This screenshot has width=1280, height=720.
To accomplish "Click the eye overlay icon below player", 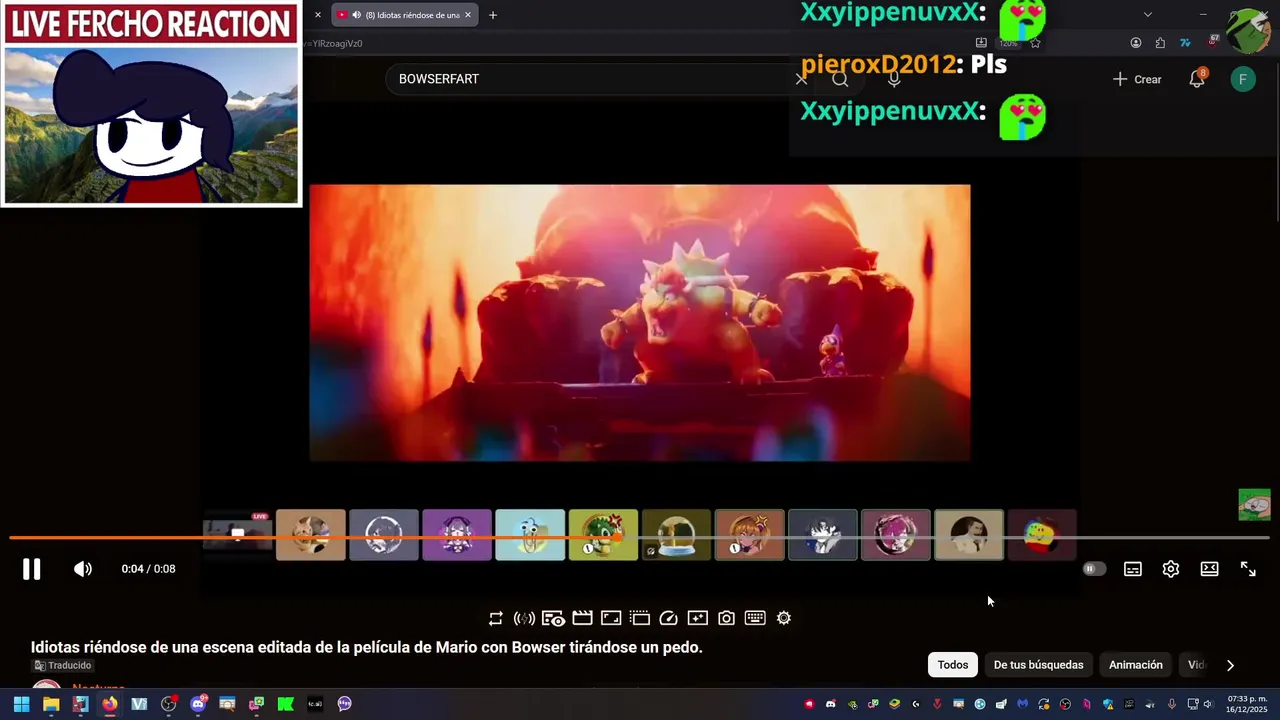I will (x=554, y=619).
